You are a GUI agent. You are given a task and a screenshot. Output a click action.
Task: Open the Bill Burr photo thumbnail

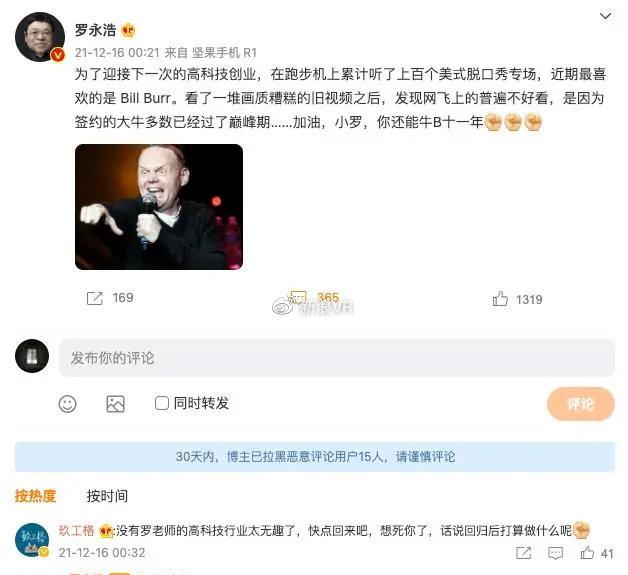159,207
